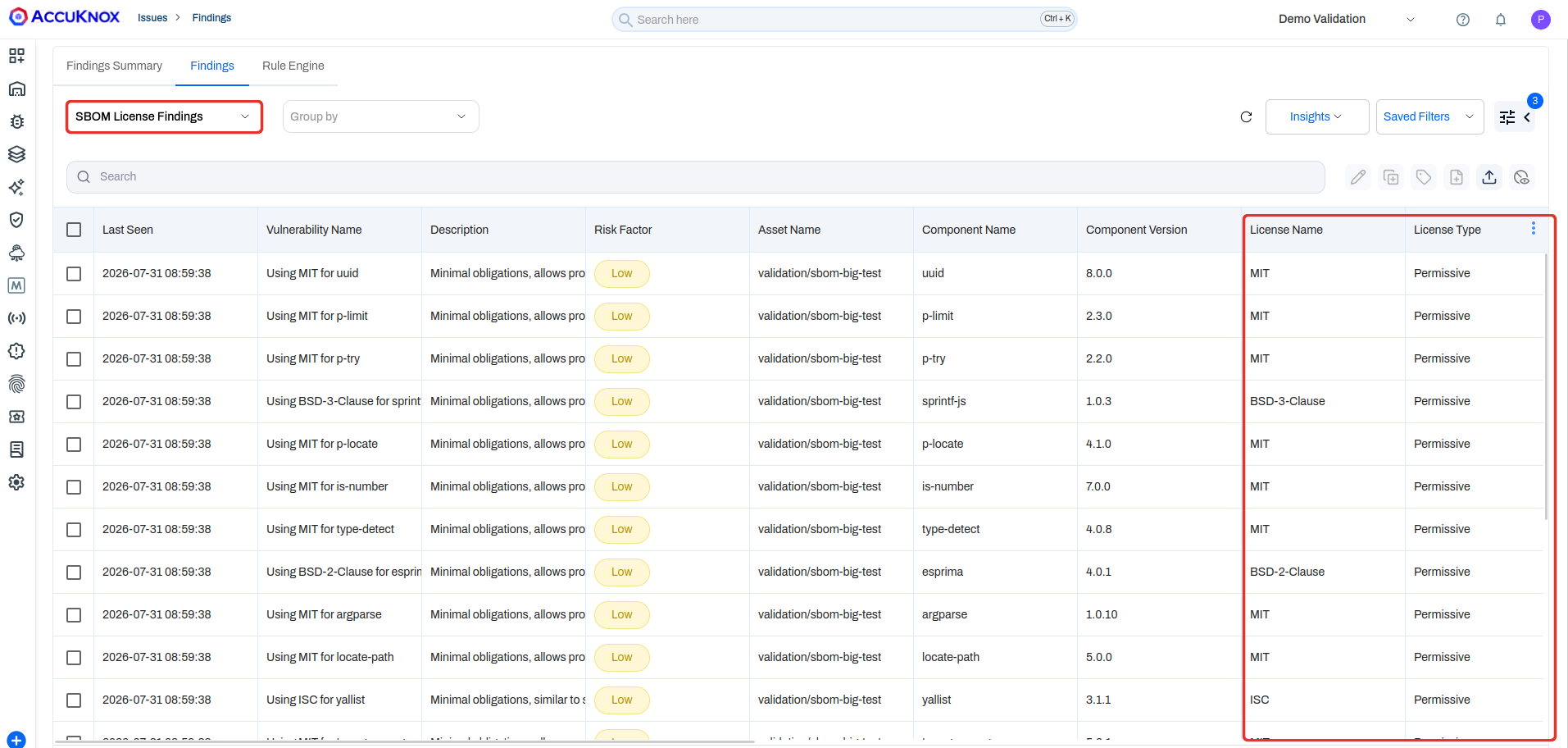Sort by the Last Seen column header
The height and width of the screenshot is (748, 1568).
[x=128, y=230]
